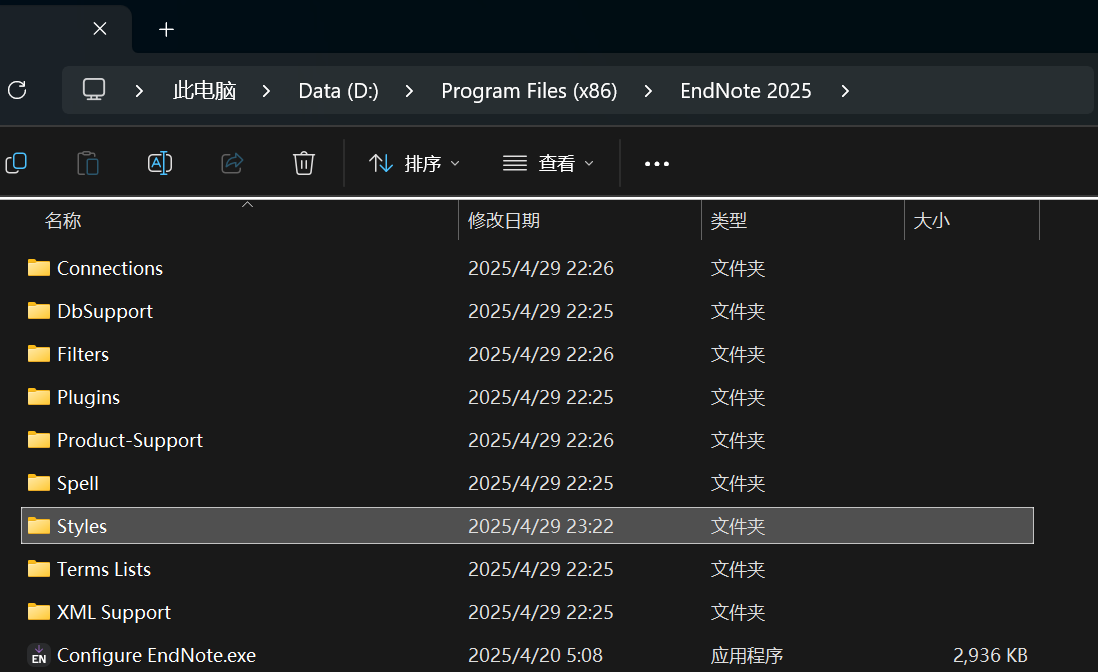This screenshot has width=1098, height=672.
Task: Select the Styles folder name
Action: point(82,526)
